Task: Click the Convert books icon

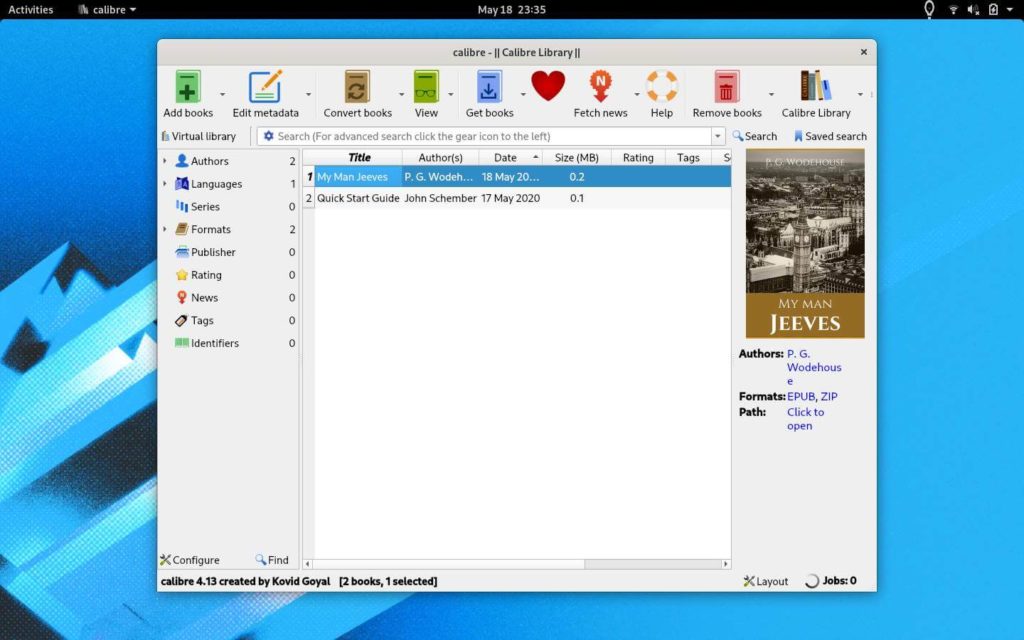Action: (357, 88)
